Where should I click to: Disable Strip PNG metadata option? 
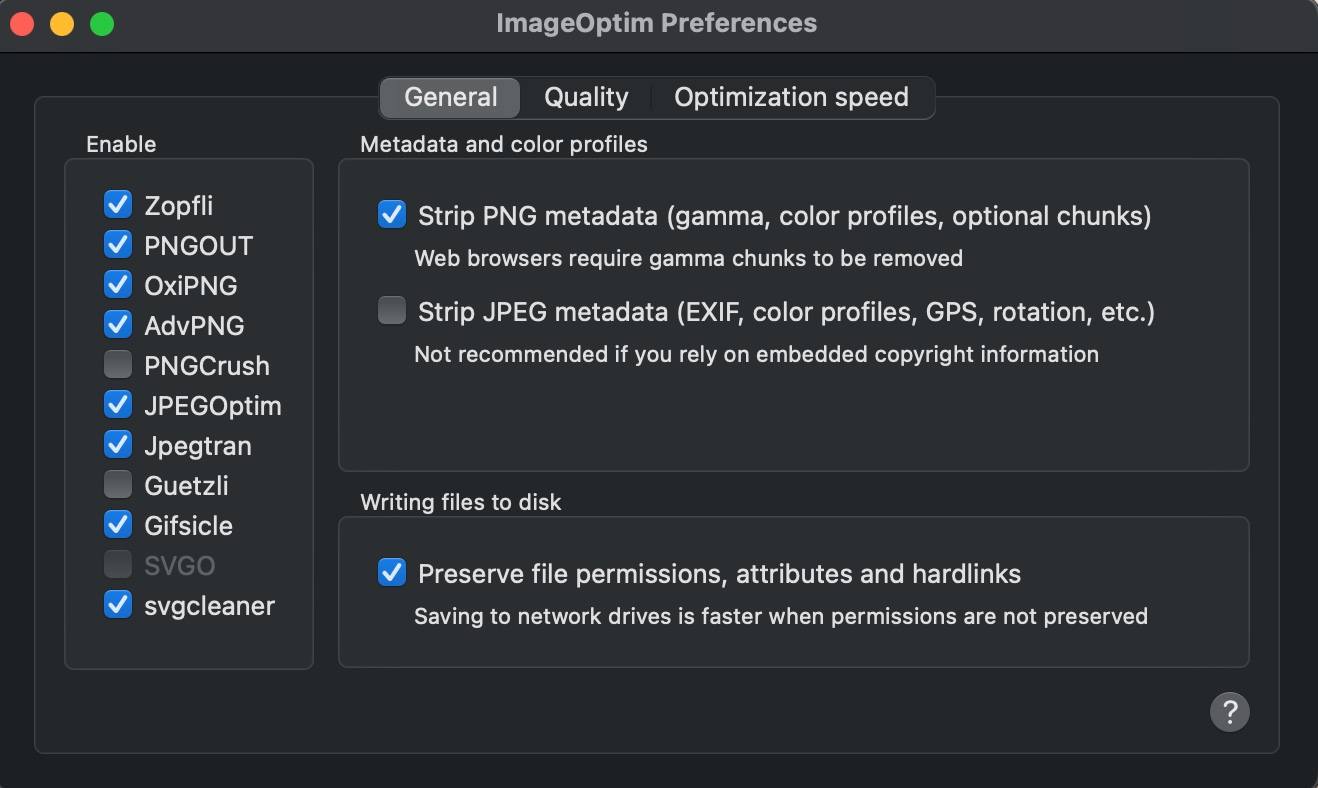[391, 215]
